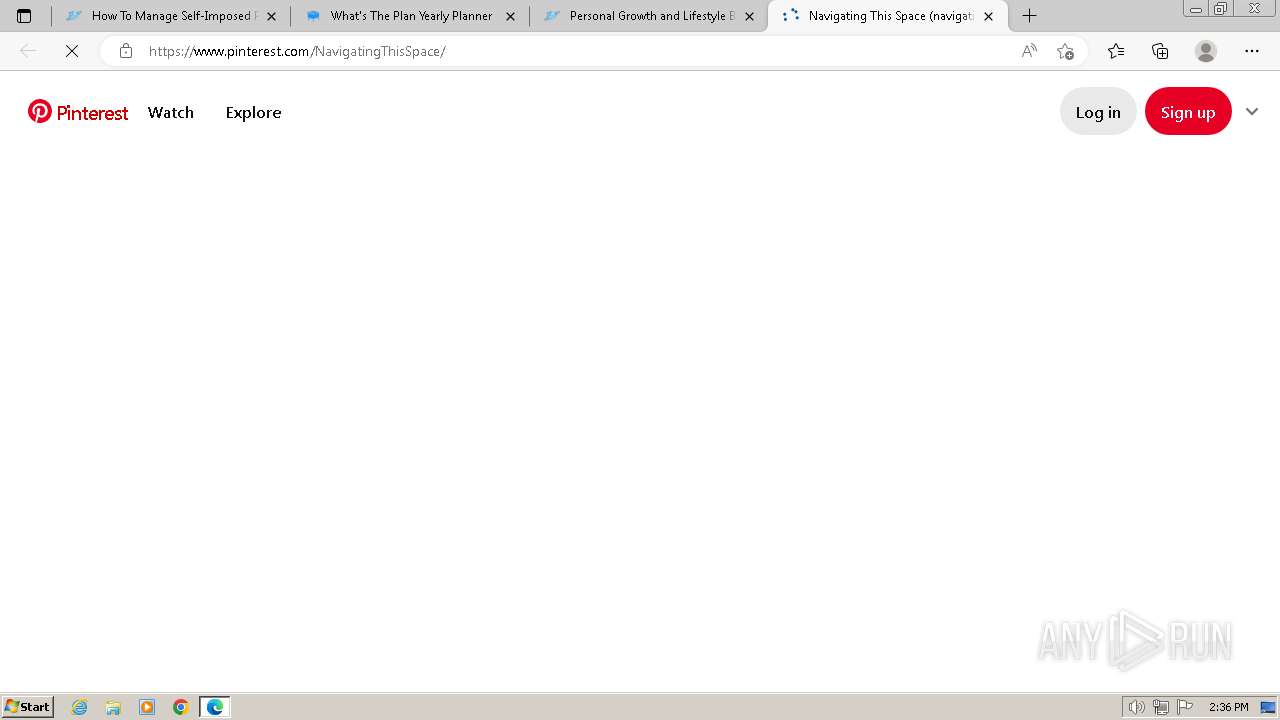Switch to Personal Growth and Lifestyle tab
The height and width of the screenshot is (720, 1280).
pyautogui.click(x=650, y=16)
